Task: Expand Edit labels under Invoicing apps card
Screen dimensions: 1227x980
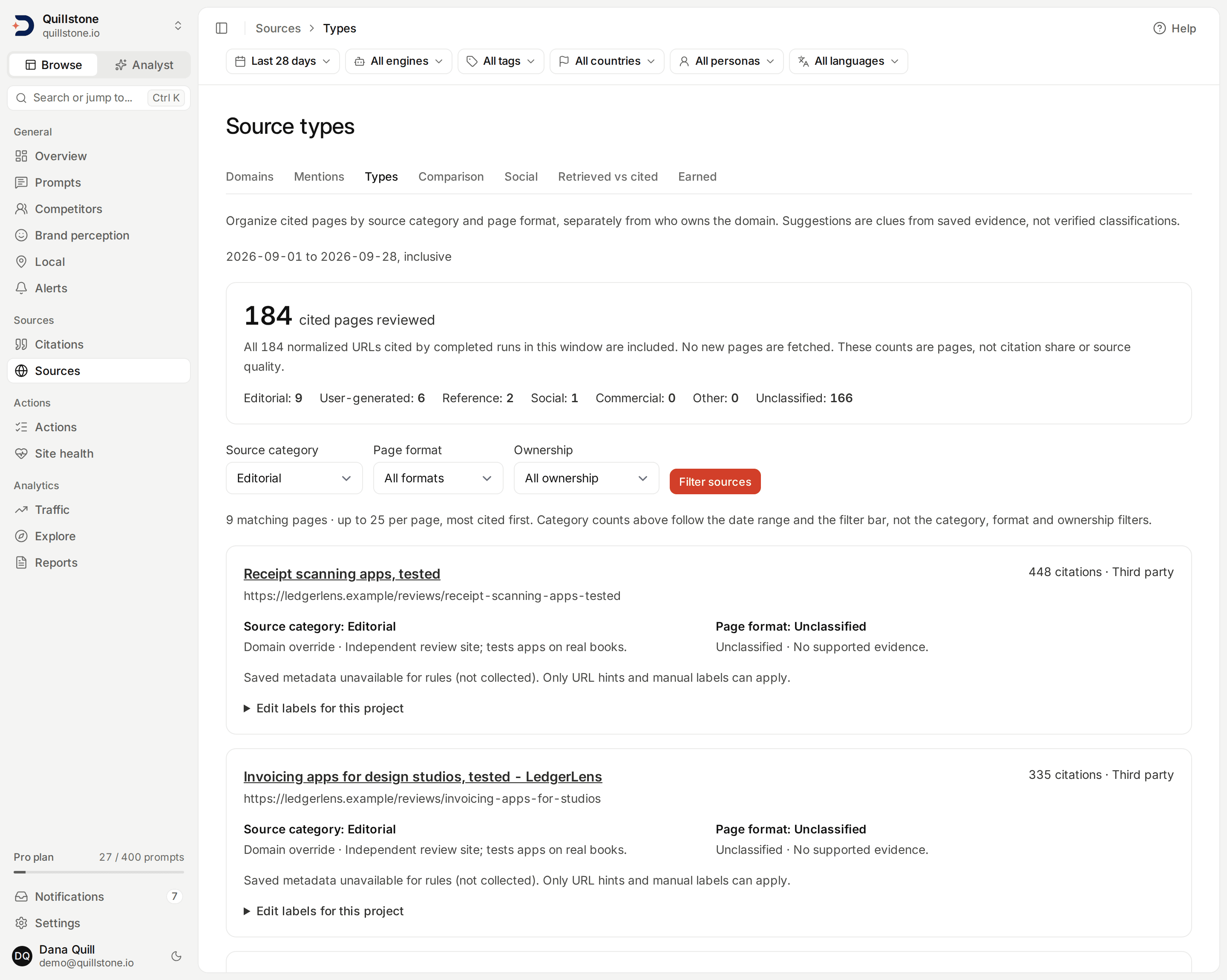Action: pos(323,911)
